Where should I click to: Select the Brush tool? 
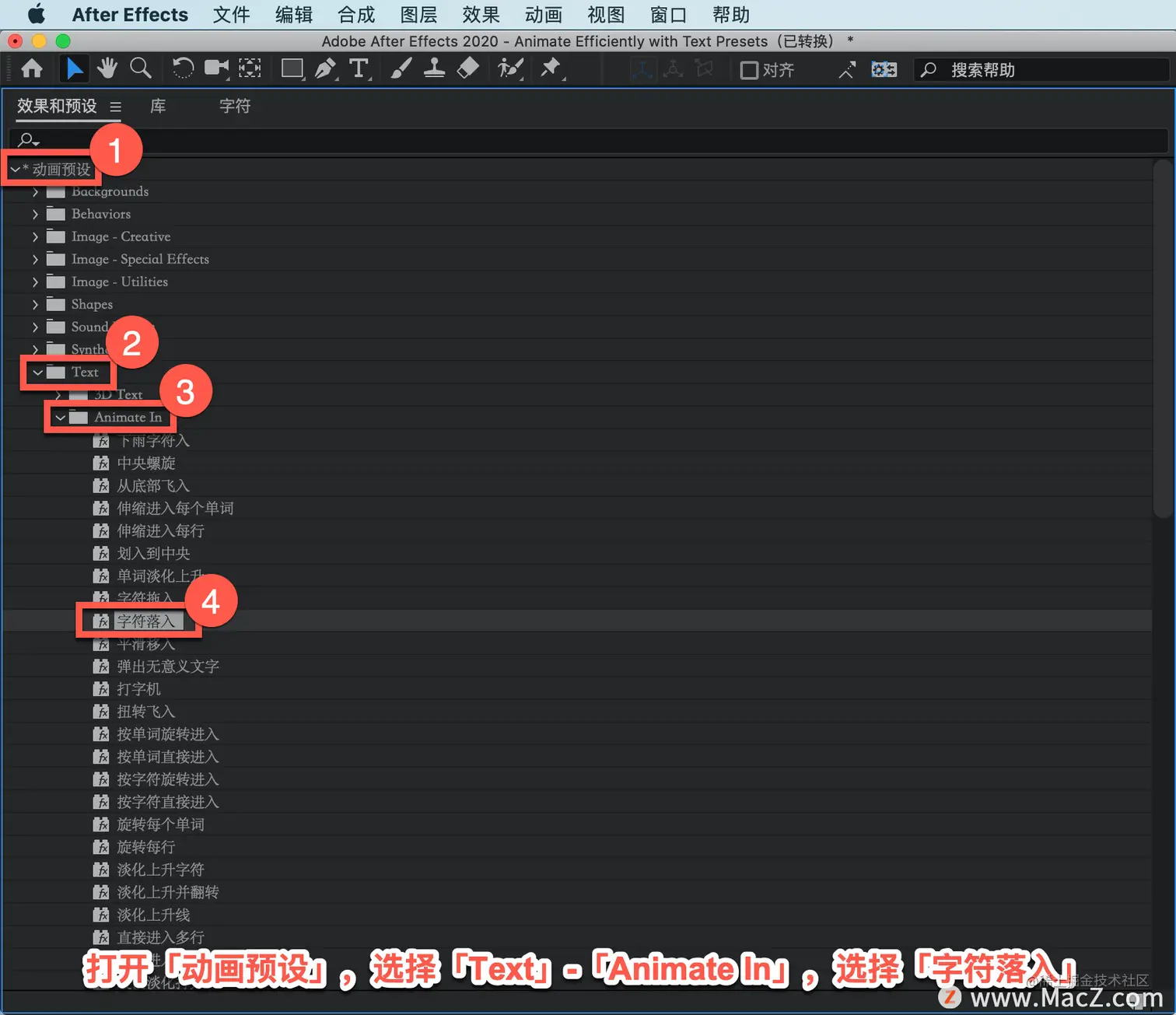click(401, 69)
